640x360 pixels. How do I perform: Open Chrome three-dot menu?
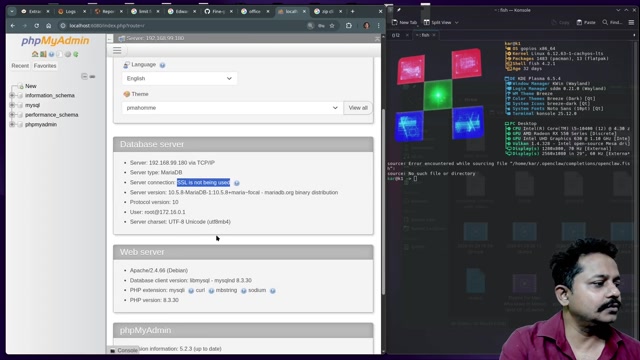[x=378, y=25]
